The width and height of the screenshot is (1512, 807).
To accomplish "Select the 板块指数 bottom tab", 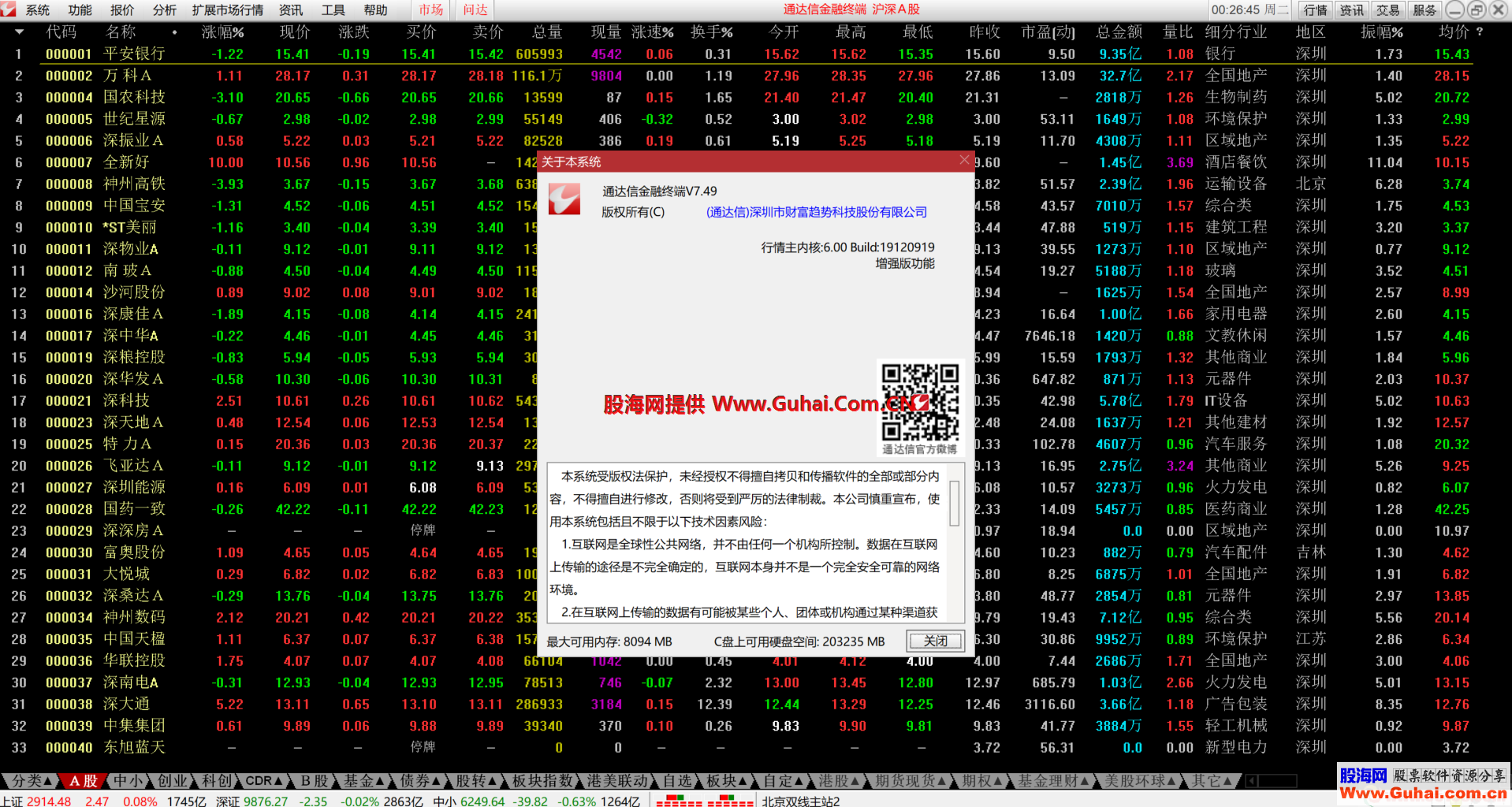I will click(x=542, y=781).
